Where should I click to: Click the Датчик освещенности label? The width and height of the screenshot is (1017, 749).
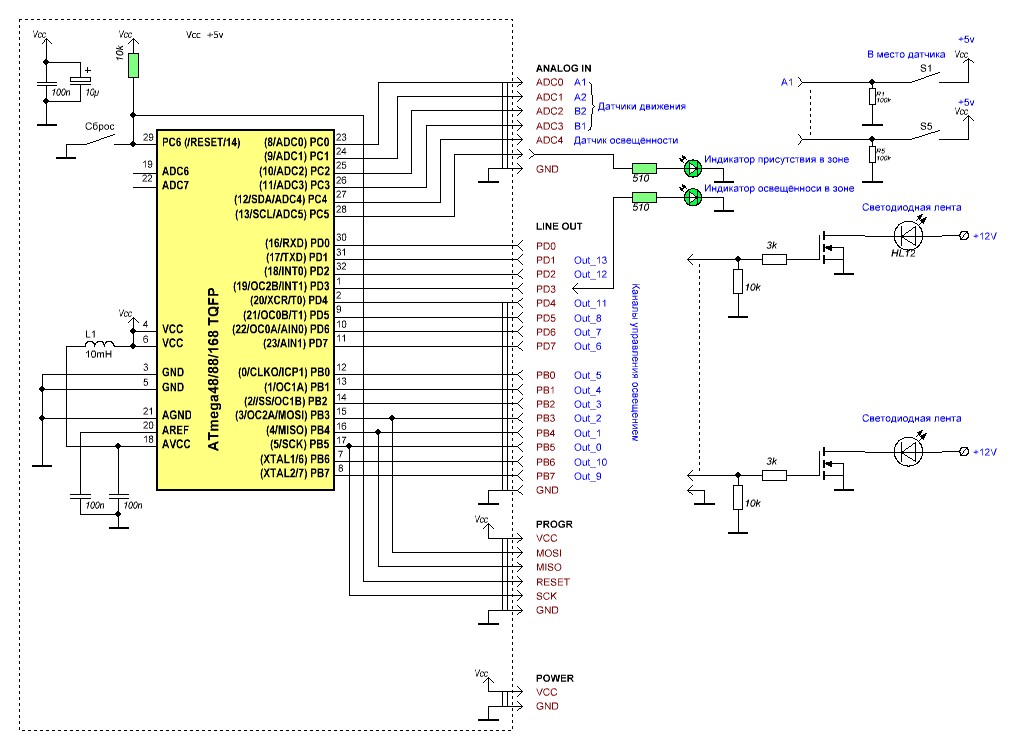tap(626, 141)
